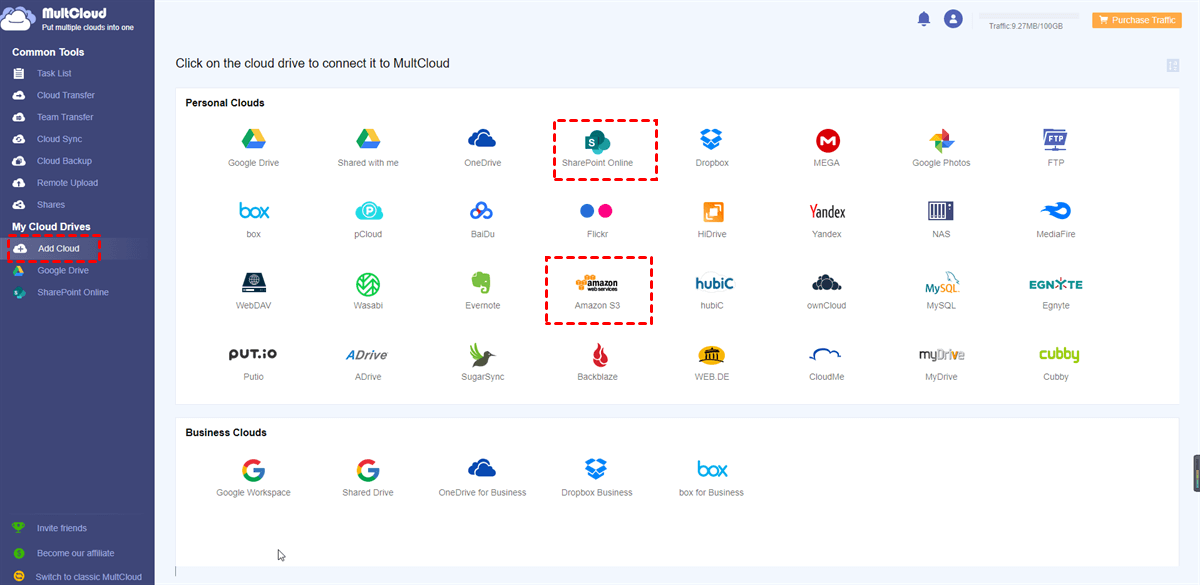This screenshot has height=585, width=1200.
Task: Select box for Business icon
Action: pos(712,478)
